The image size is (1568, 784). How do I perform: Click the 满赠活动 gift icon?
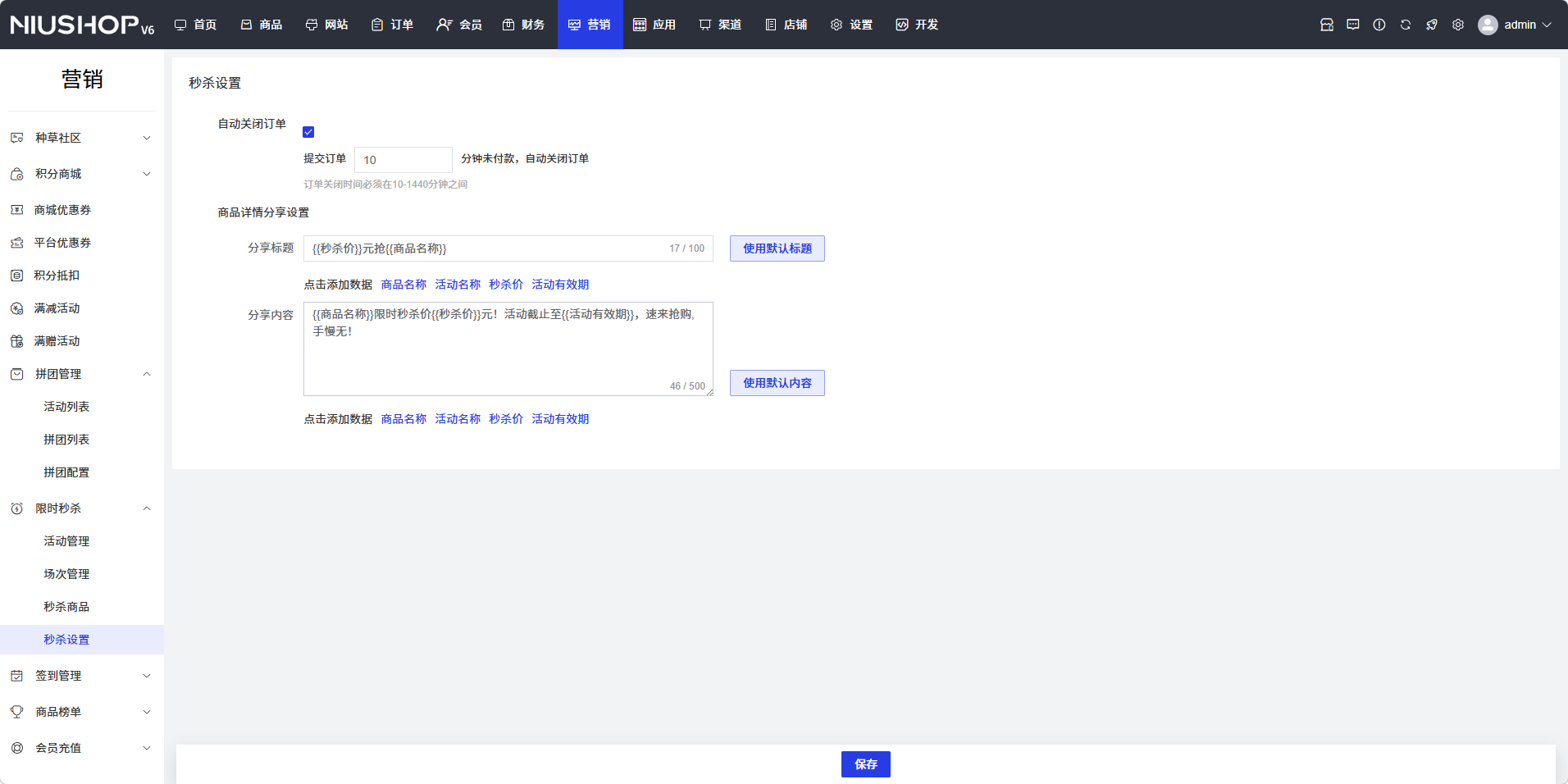(16, 341)
